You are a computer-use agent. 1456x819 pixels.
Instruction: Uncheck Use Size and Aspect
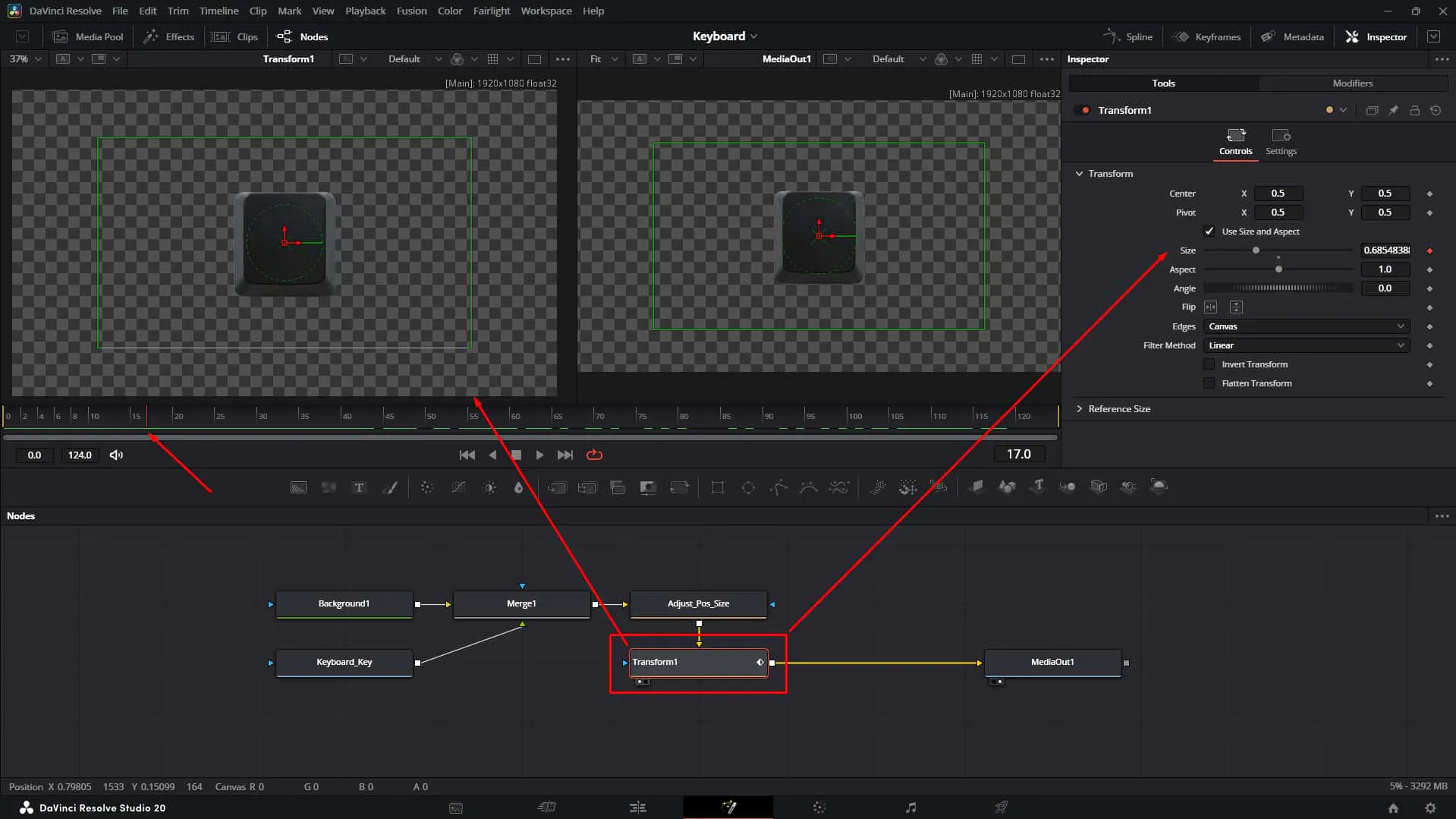(1209, 232)
